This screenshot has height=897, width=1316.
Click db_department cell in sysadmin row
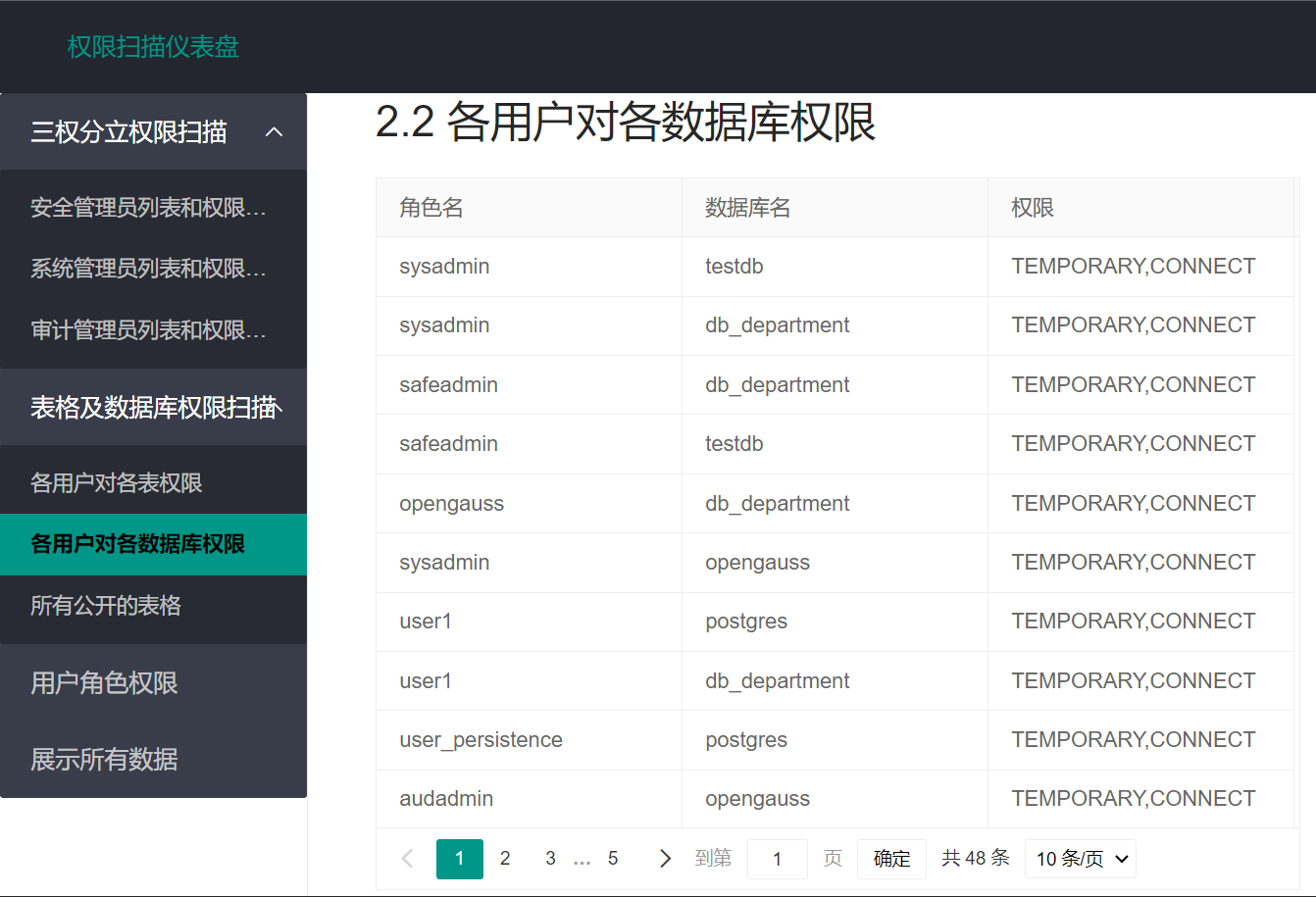[835, 325]
